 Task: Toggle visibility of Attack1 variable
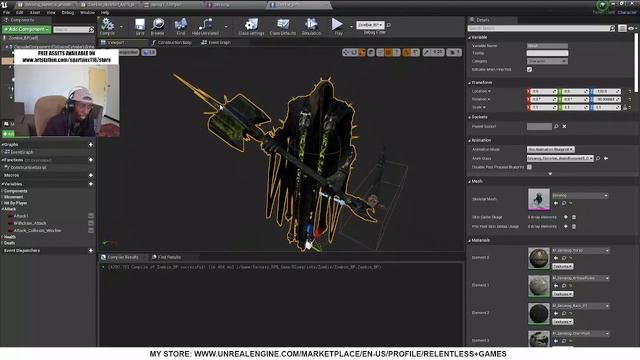pos(91,216)
